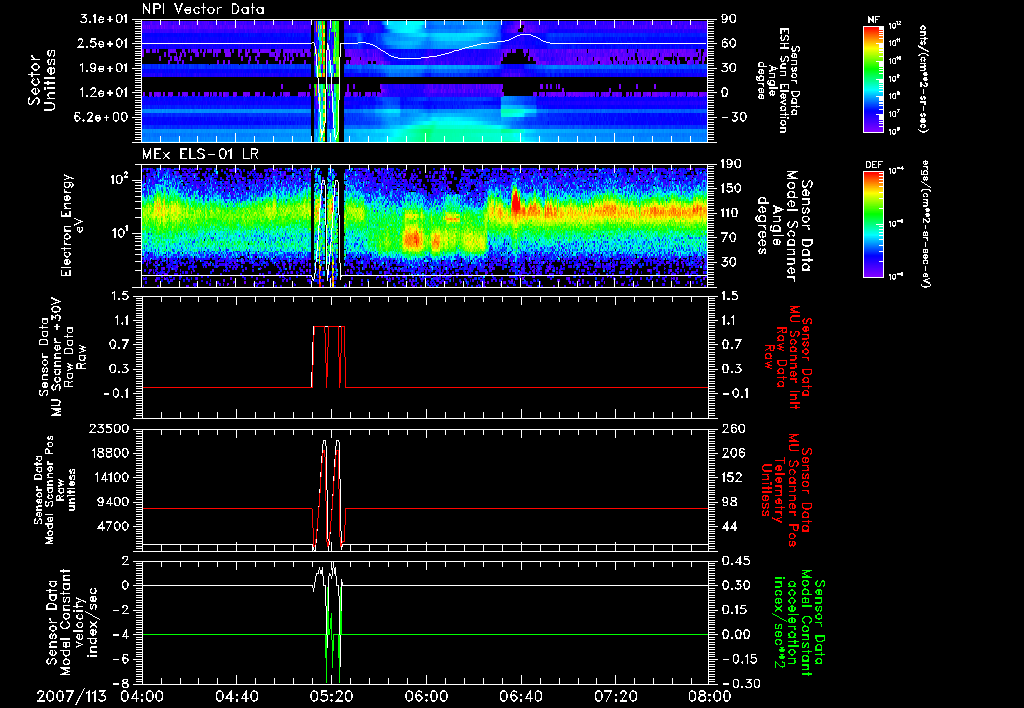1024x708 pixels.
Task: Click the 190 scanner angle tick label
Action: point(732,164)
